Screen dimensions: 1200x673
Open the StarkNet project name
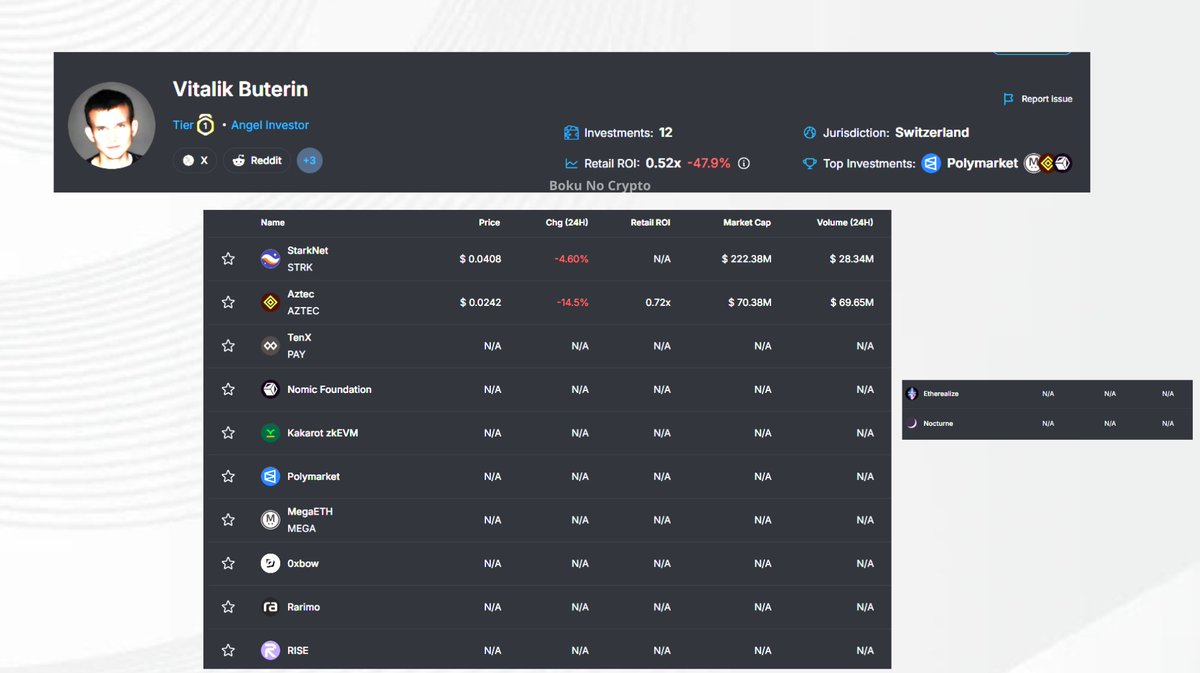click(x=307, y=251)
